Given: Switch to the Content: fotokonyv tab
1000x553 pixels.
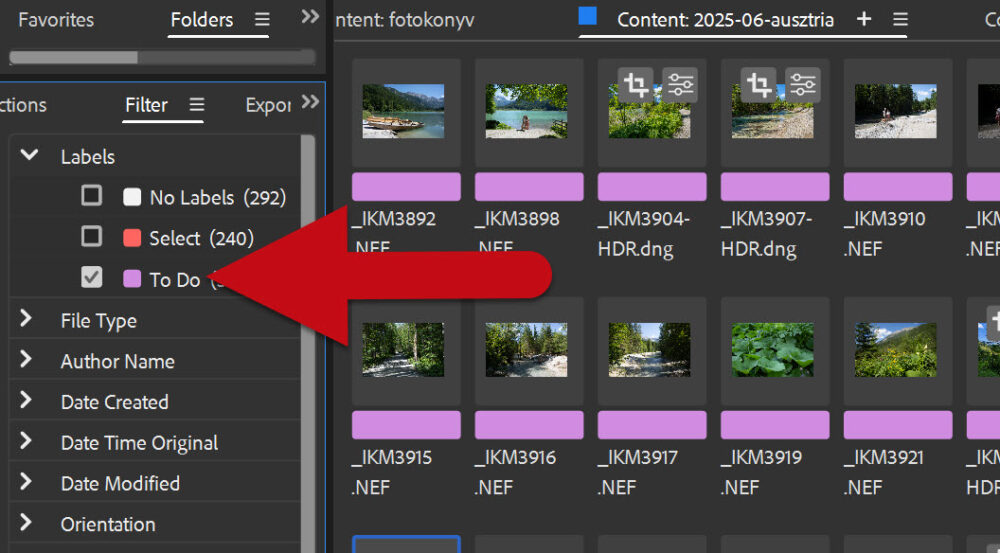Looking at the screenshot, I should 404,20.
